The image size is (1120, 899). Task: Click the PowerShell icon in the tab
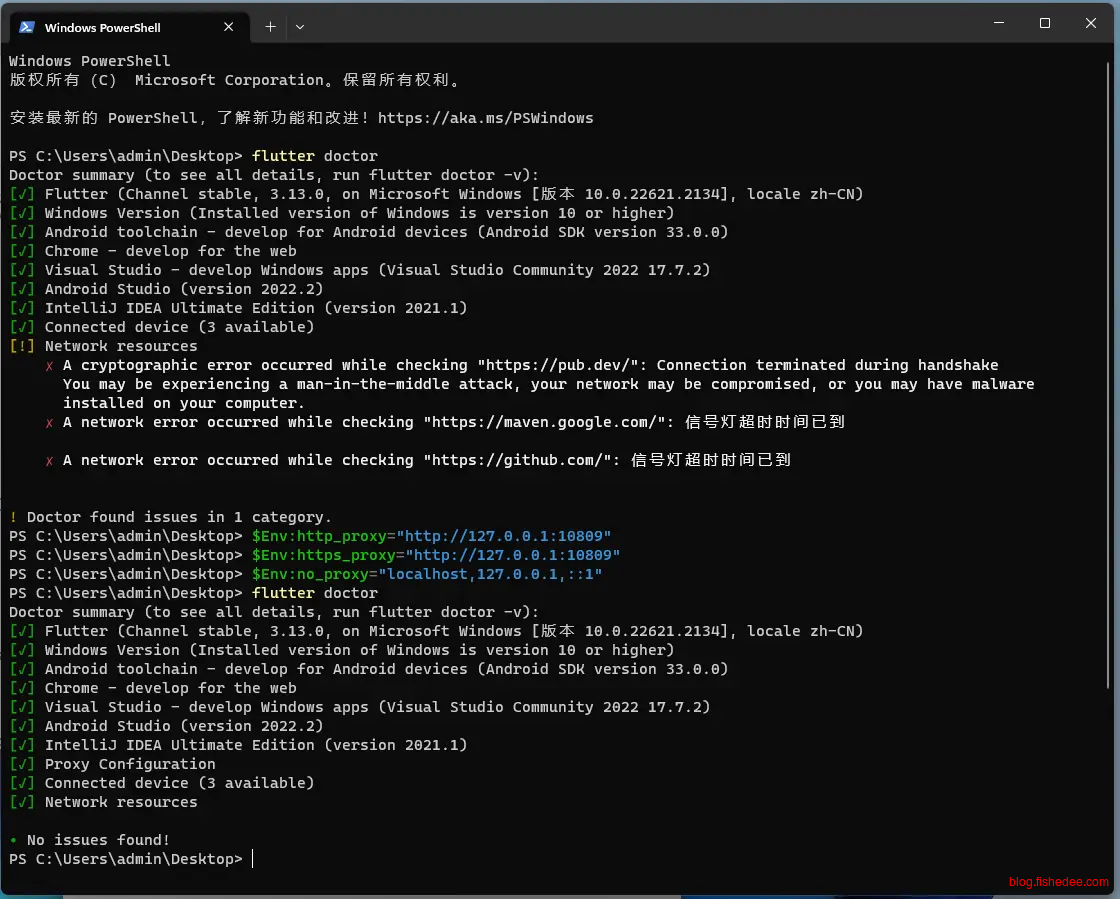tap(27, 27)
